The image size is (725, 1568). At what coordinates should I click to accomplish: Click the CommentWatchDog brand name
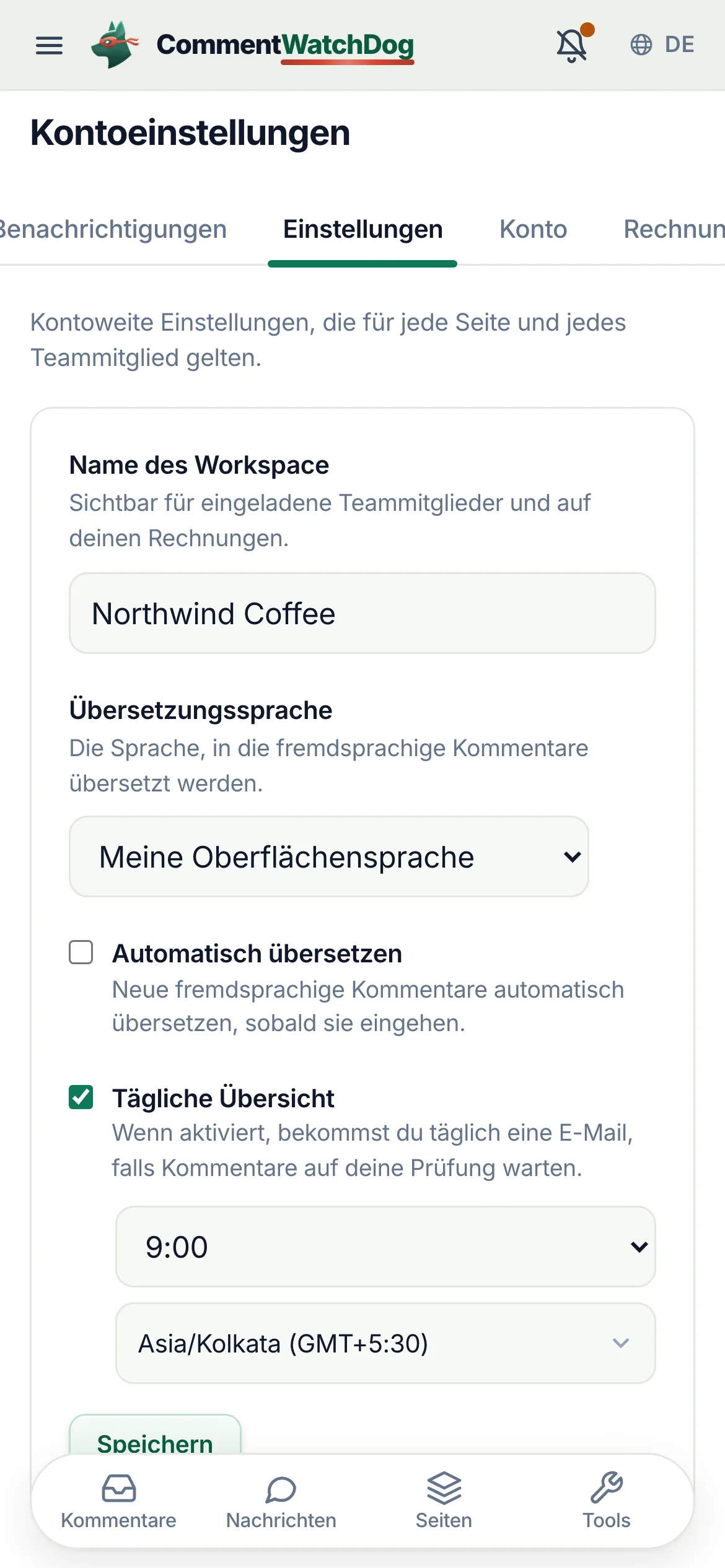pyautogui.click(x=286, y=45)
